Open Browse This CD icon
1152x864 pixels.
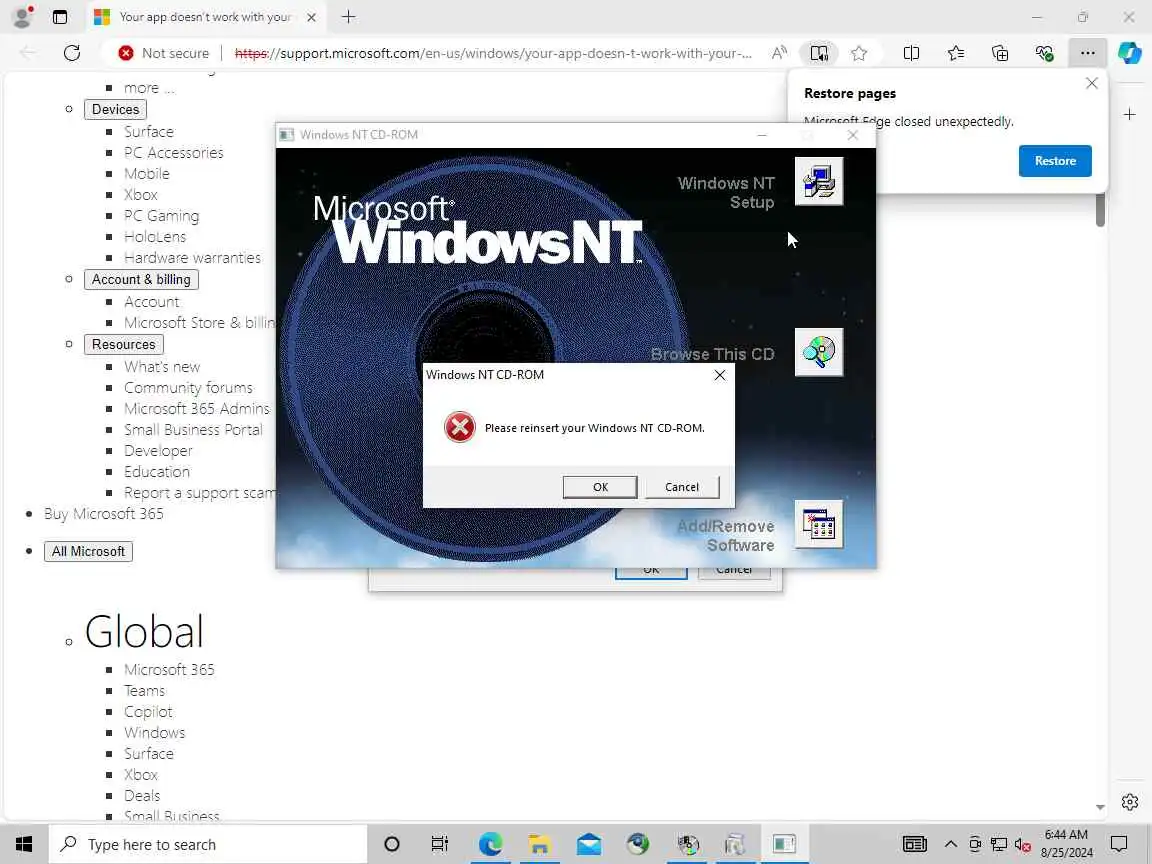coord(818,353)
